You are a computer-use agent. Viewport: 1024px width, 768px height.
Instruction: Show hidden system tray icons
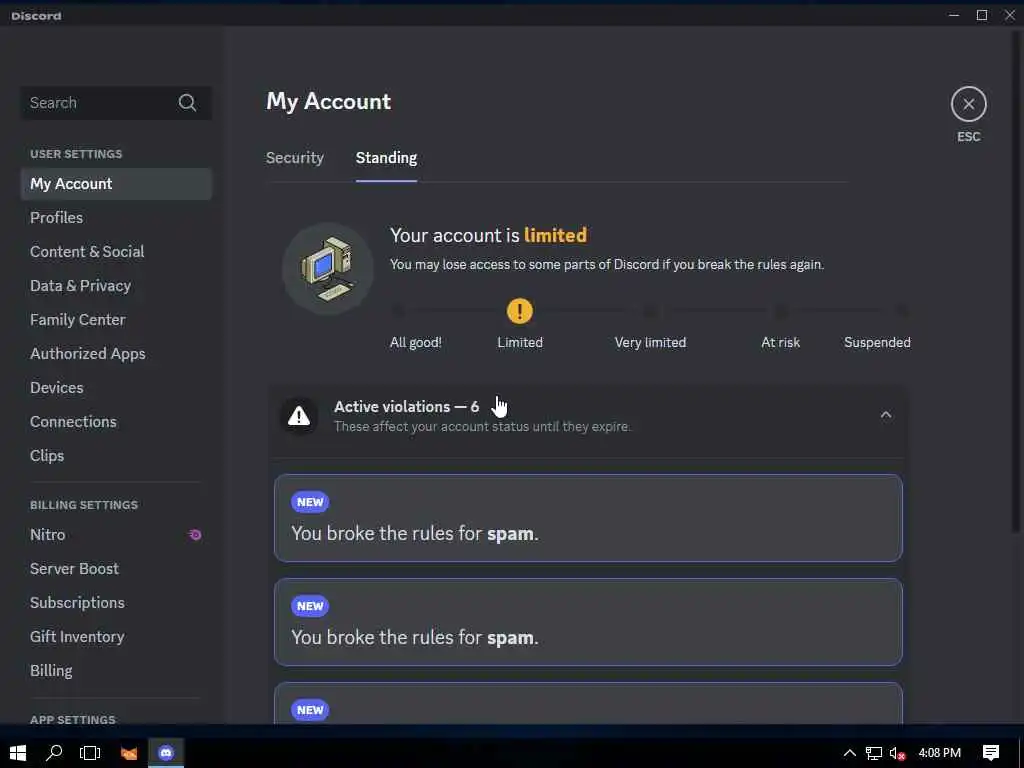click(x=849, y=753)
